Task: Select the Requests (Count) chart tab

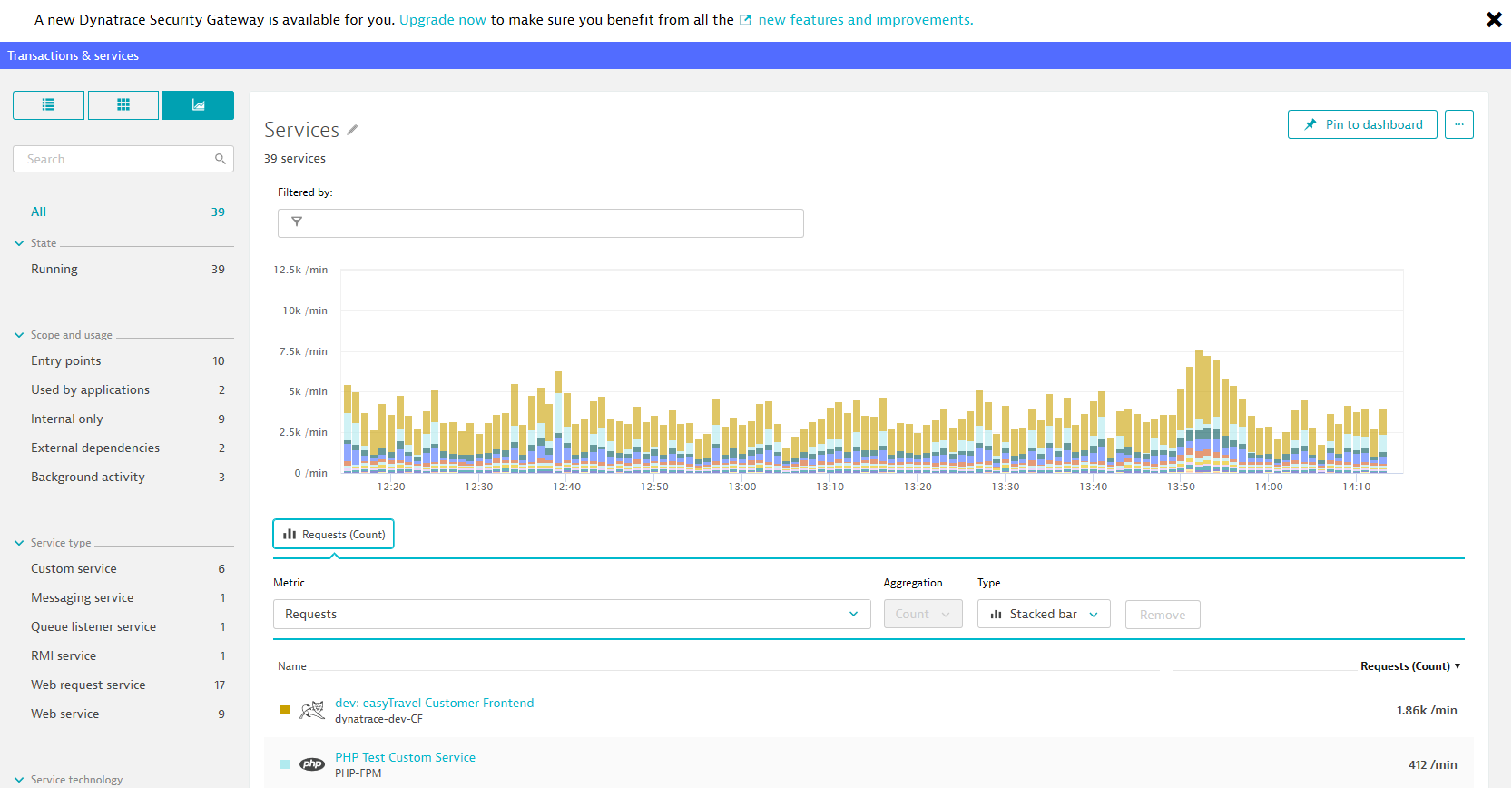Action: point(333,535)
